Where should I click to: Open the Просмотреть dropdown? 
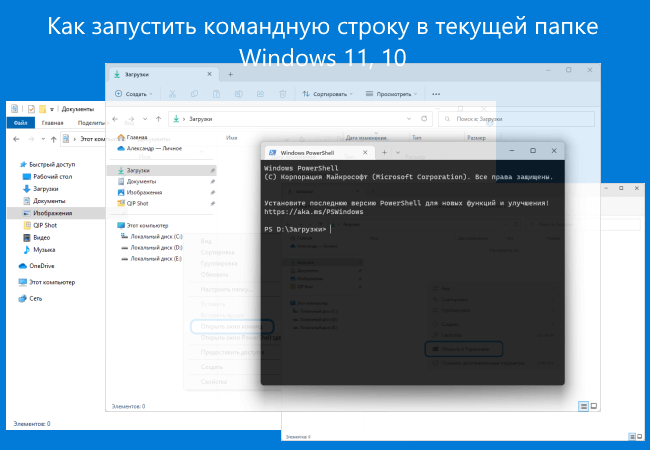[x=391, y=94]
